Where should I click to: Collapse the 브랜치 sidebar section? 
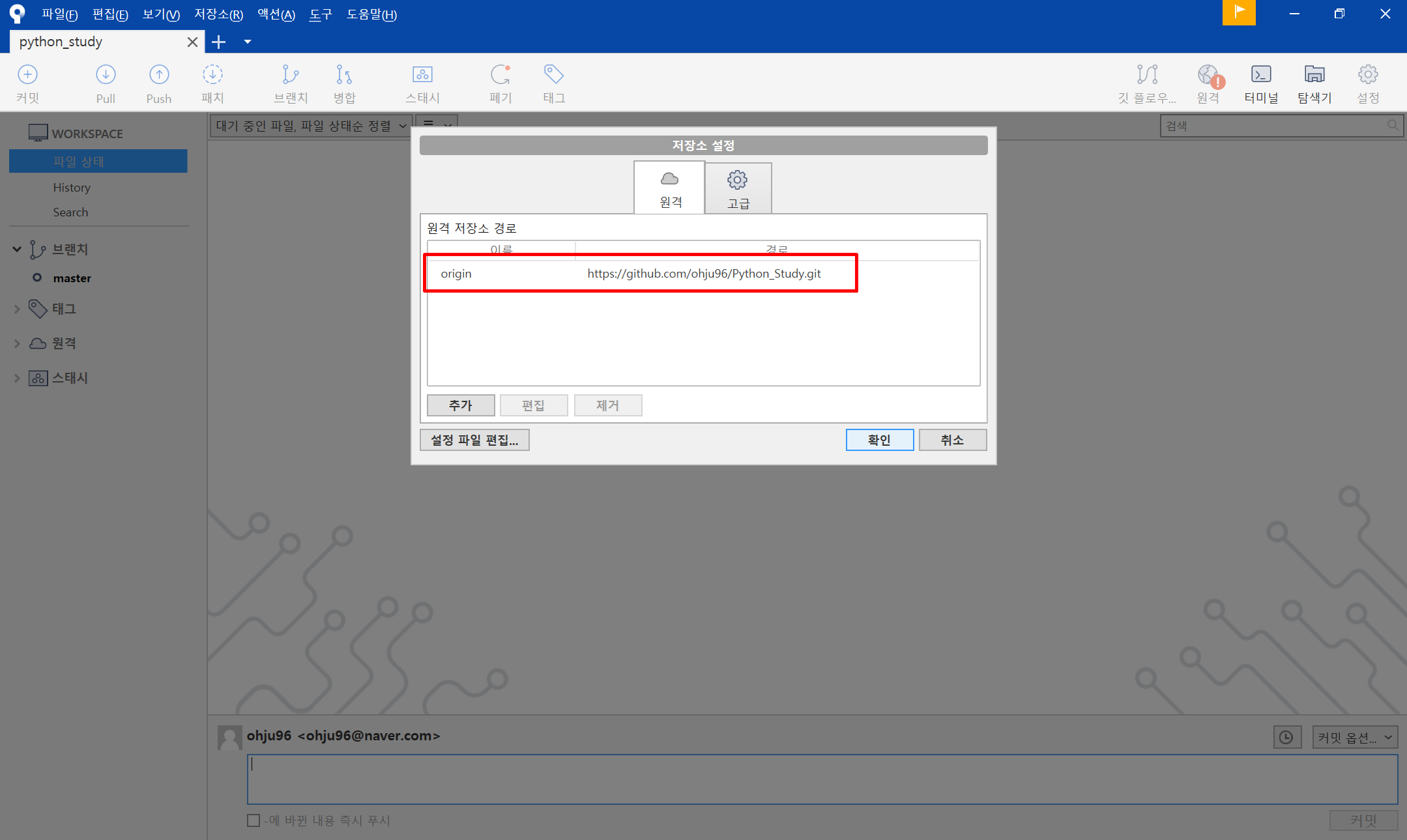click(x=17, y=249)
